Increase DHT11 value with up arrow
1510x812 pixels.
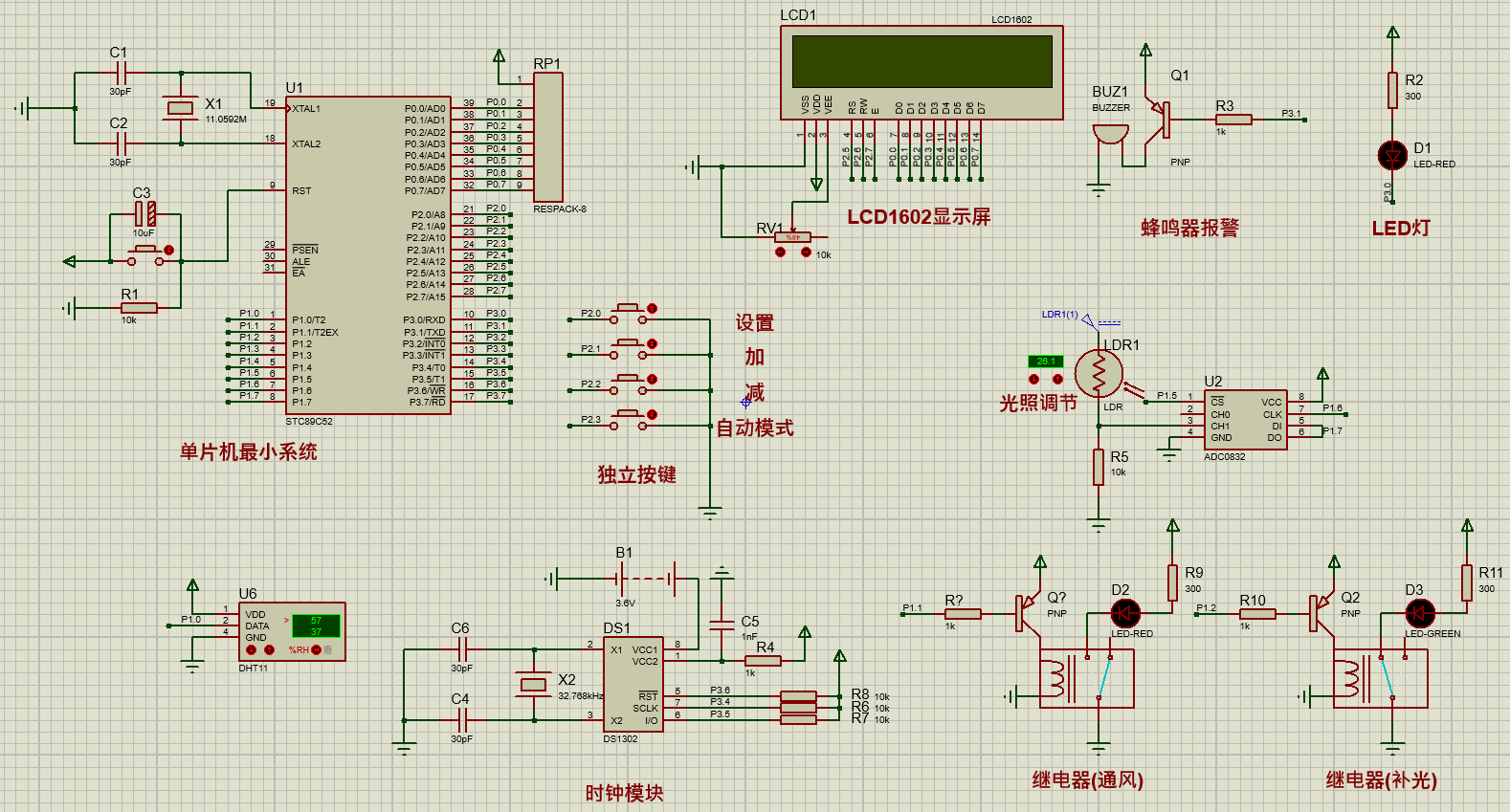pyautogui.click(x=270, y=649)
